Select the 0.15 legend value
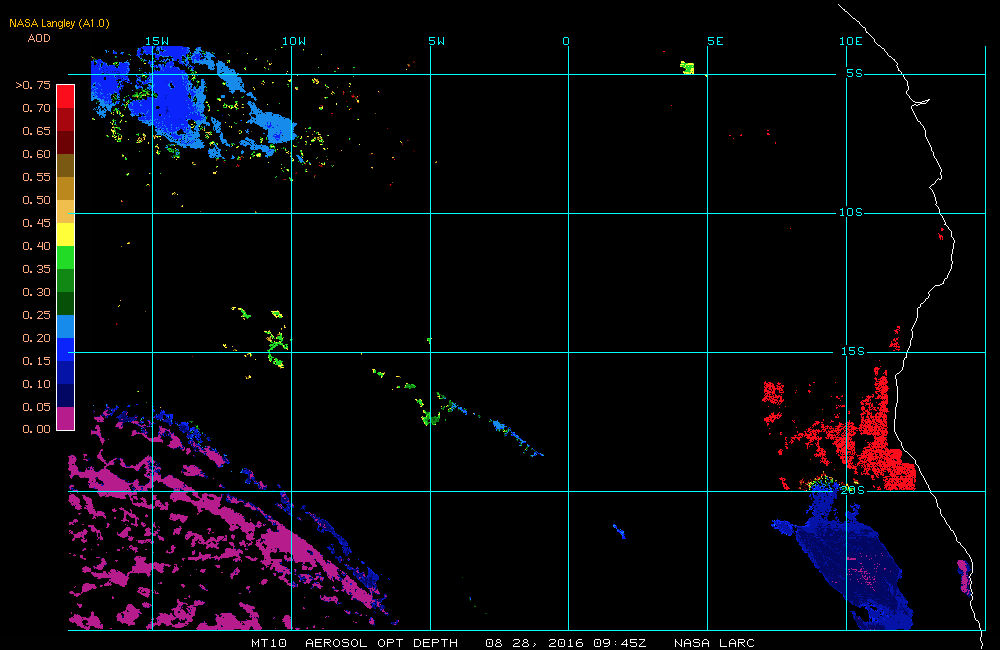1000x650 pixels. pyautogui.click(x=36, y=360)
